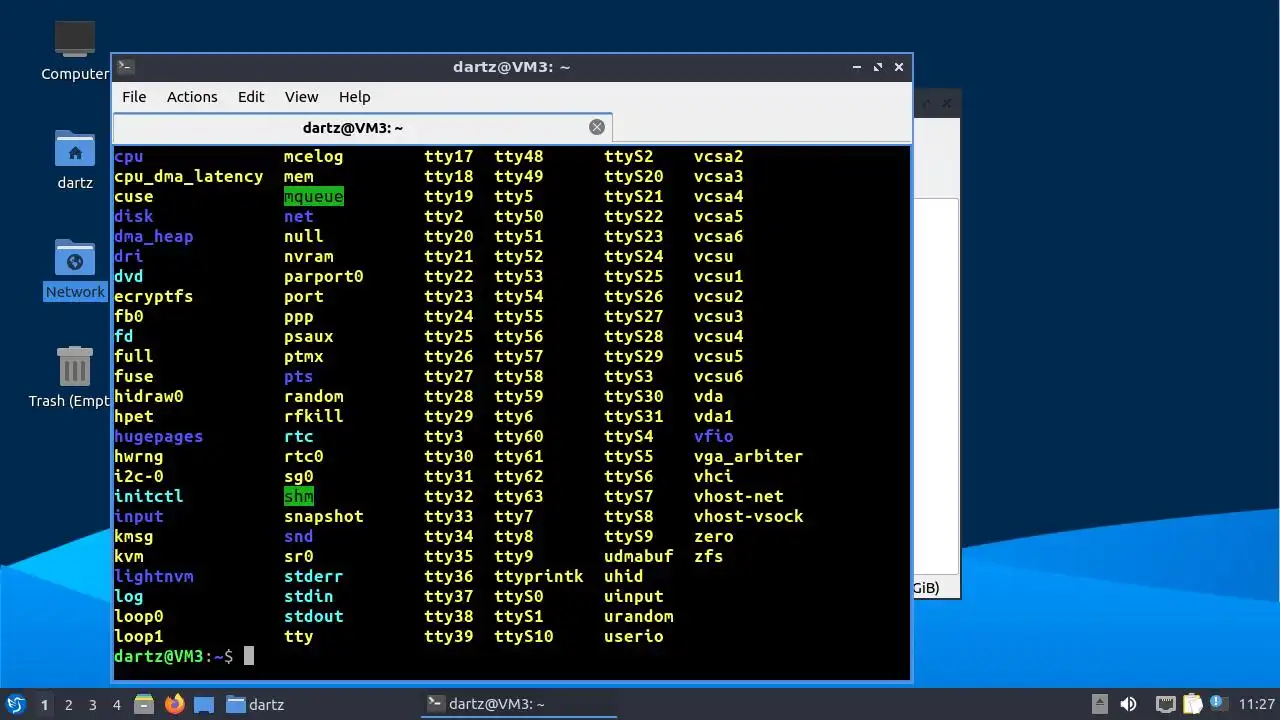
Task: Minimize the terminal window
Action: pyautogui.click(x=857, y=67)
